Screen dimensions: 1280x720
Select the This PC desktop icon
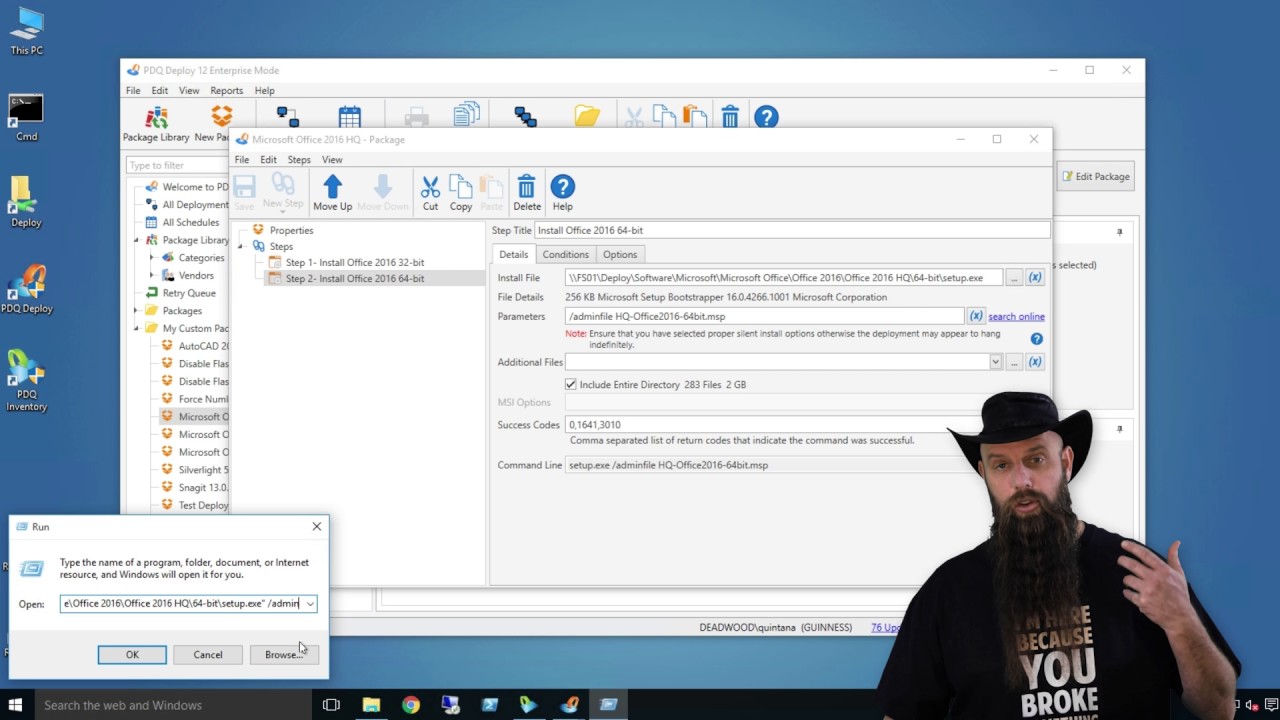point(26,31)
